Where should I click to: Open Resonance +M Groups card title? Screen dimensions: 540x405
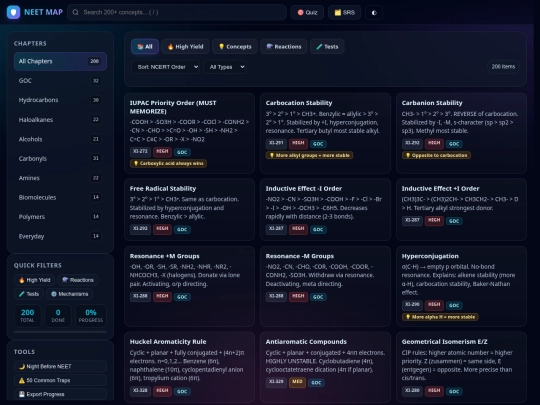click(x=164, y=256)
